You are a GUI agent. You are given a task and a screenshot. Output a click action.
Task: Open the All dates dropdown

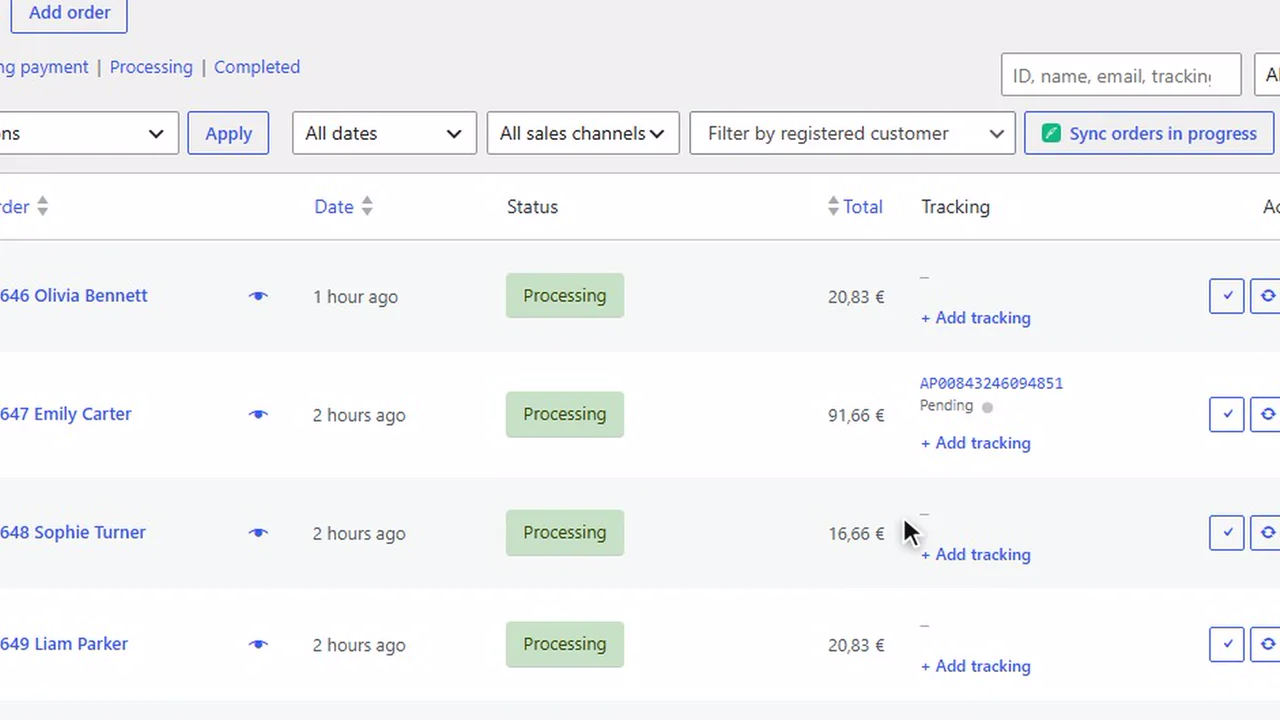pos(384,133)
